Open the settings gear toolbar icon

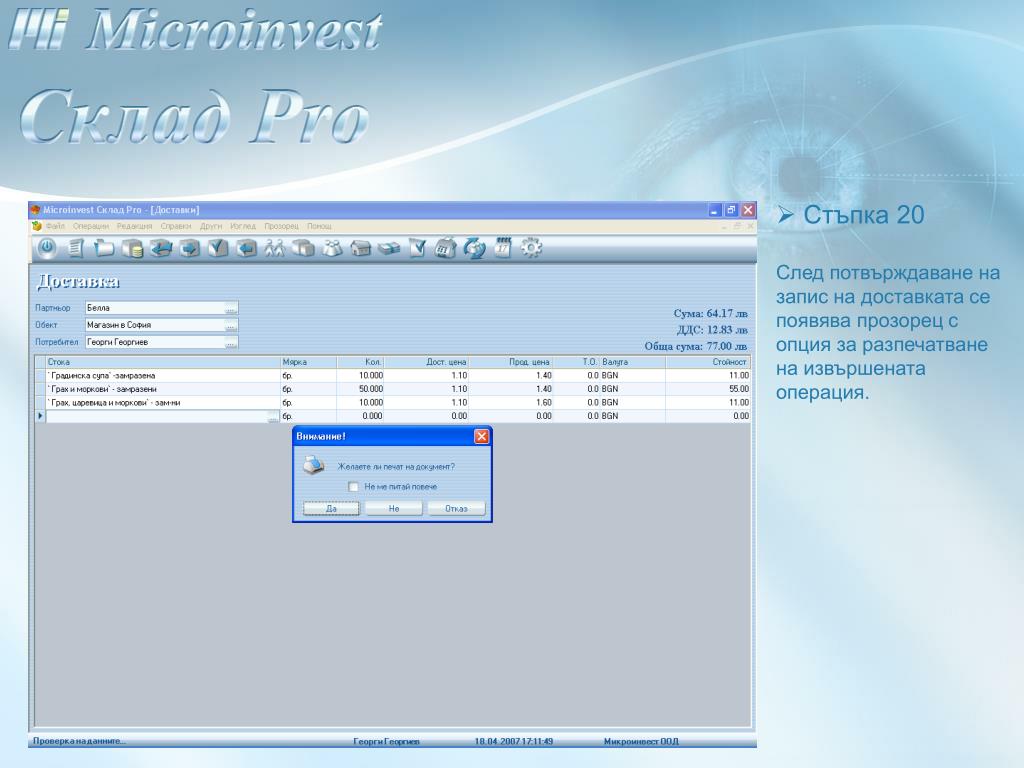coord(531,248)
